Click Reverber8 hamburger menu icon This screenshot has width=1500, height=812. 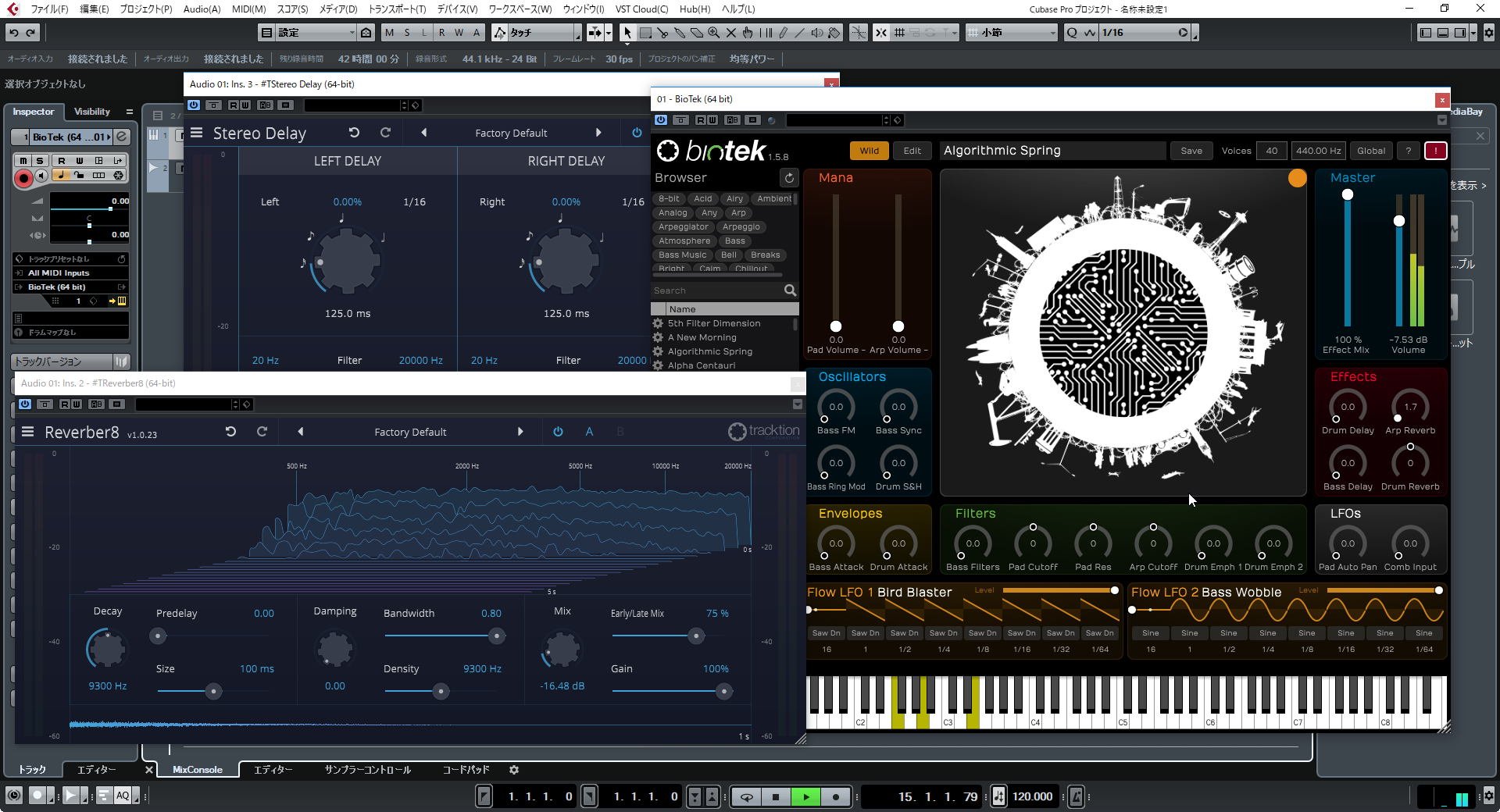(x=27, y=432)
